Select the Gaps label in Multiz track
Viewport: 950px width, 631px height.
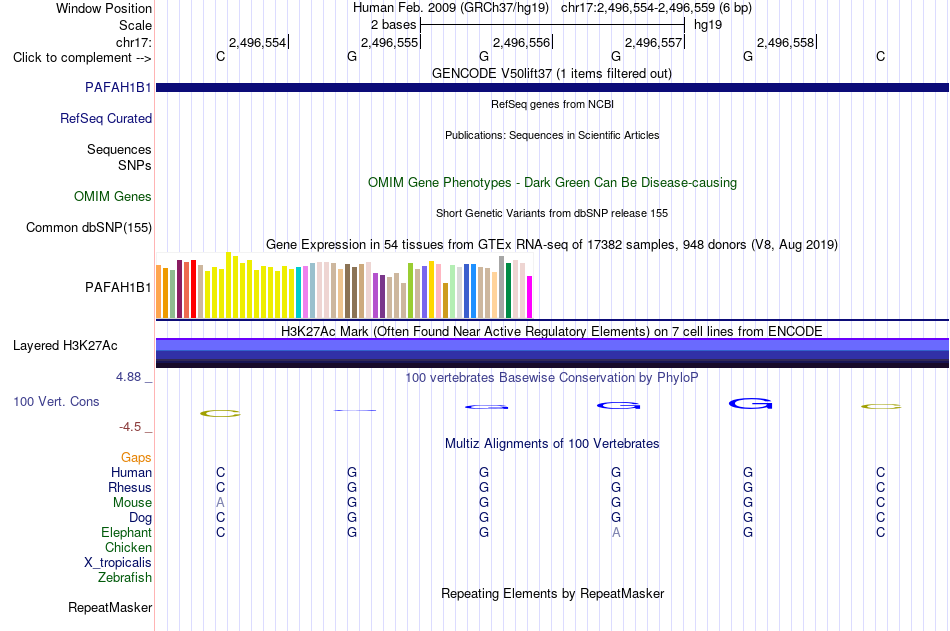click(x=136, y=458)
